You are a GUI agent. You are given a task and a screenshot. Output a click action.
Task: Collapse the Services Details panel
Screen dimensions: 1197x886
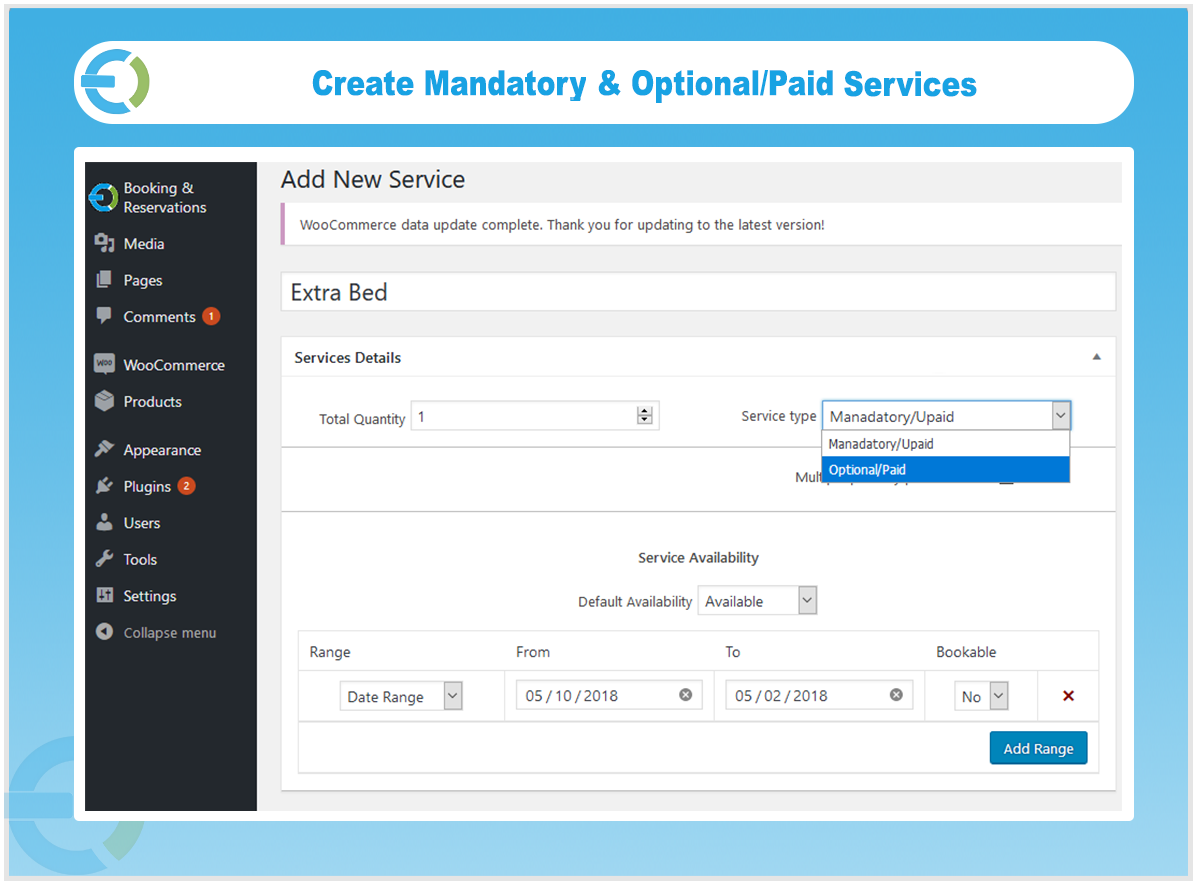1096,357
